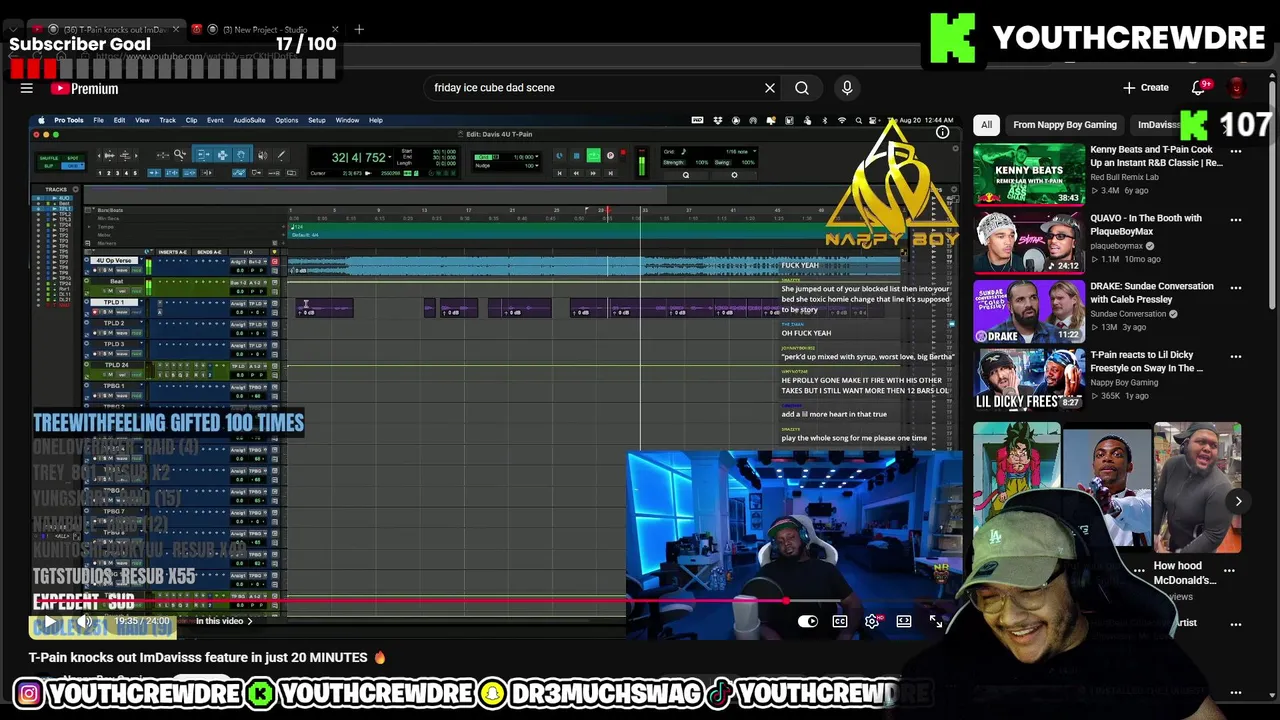Clear the YouTube search box with X

(x=770, y=88)
